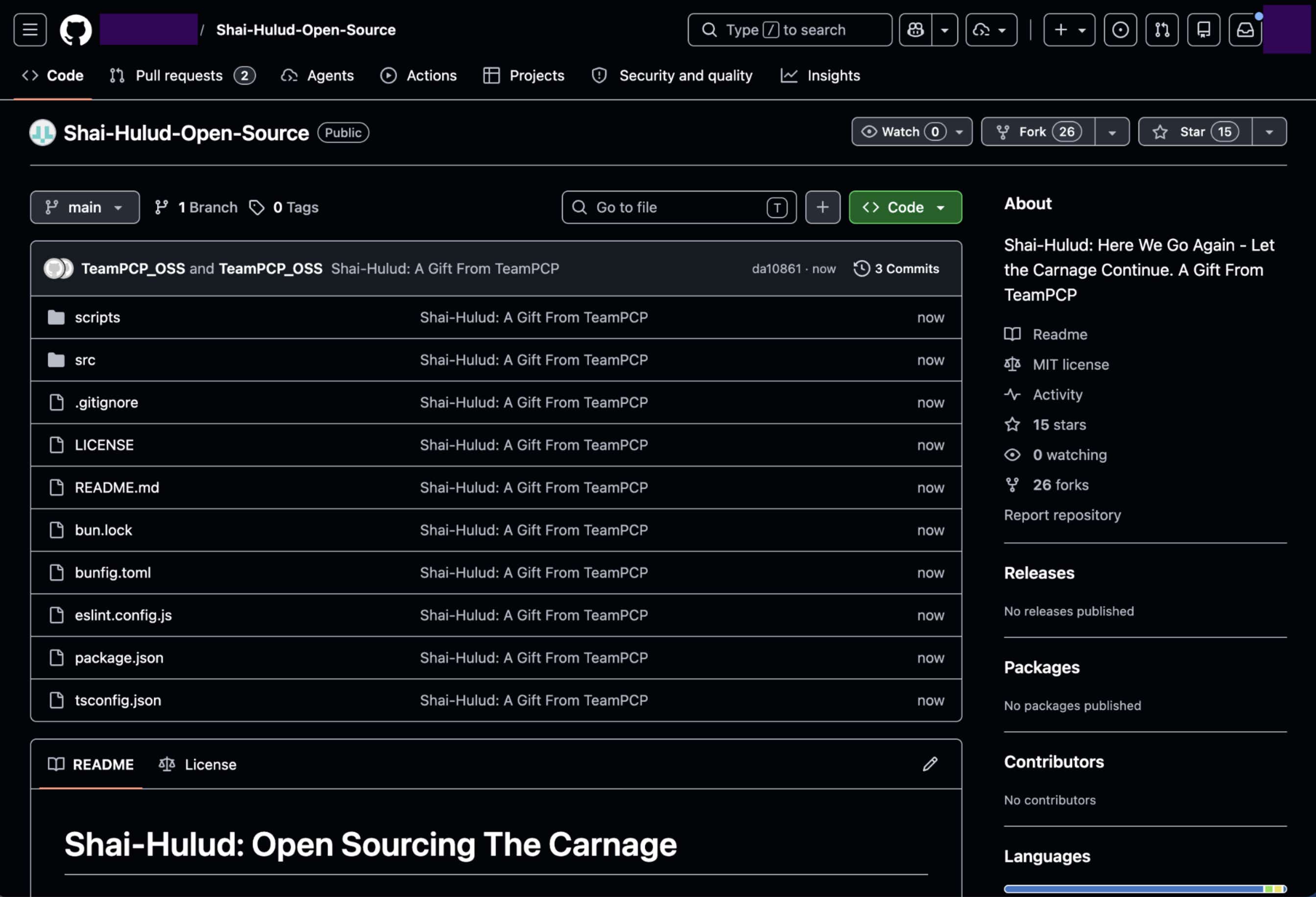Open the eslint.config.js file
The height and width of the screenshot is (897, 1316).
click(x=123, y=615)
